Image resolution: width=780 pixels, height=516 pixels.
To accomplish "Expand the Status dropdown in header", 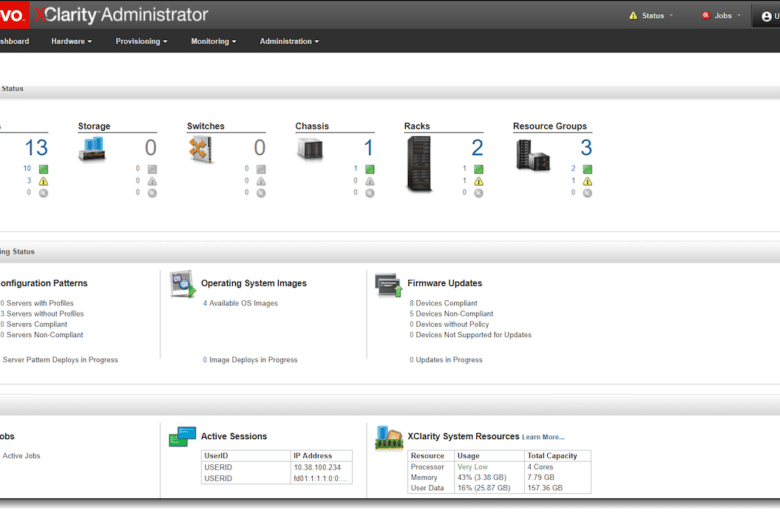I will [651, 15].
